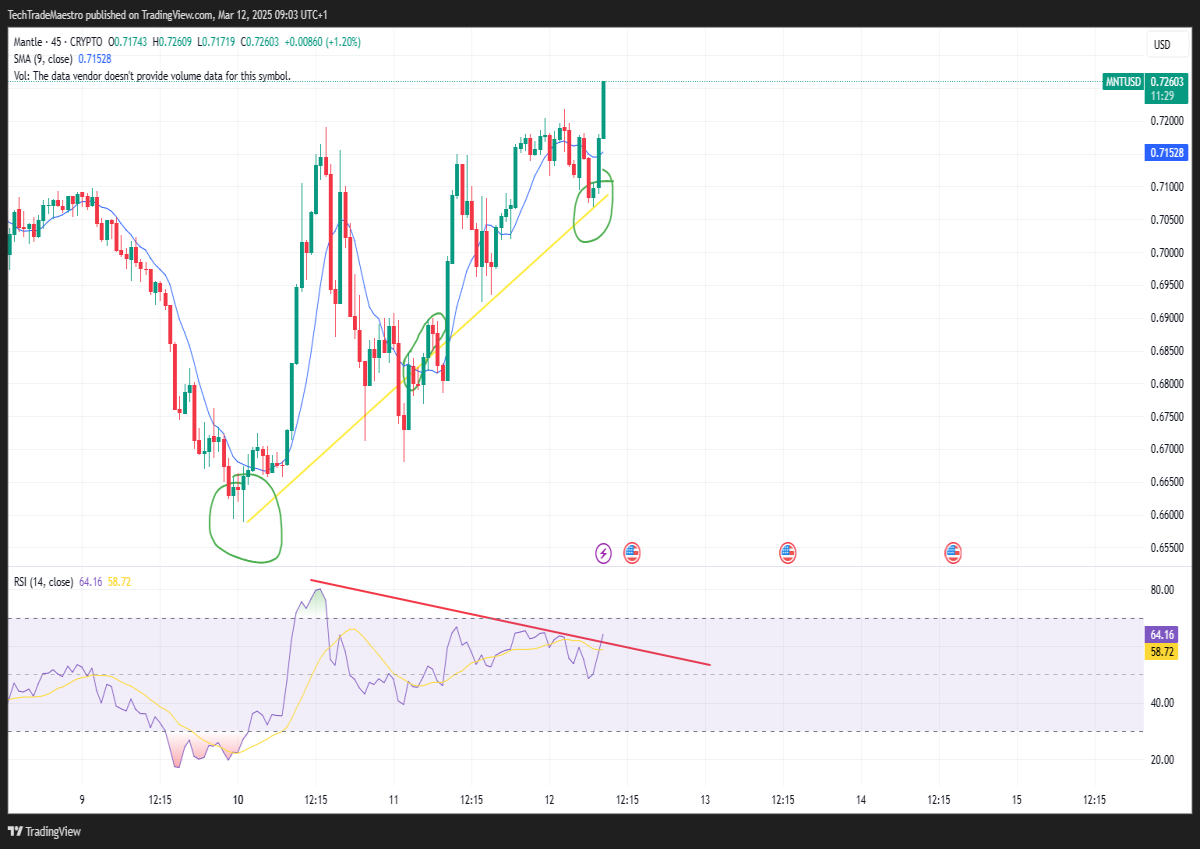The width and height of the screenshot is (1200, 849).
Task: Click the yellow 58.72 RSI axis label
Action: [1161, 651]
